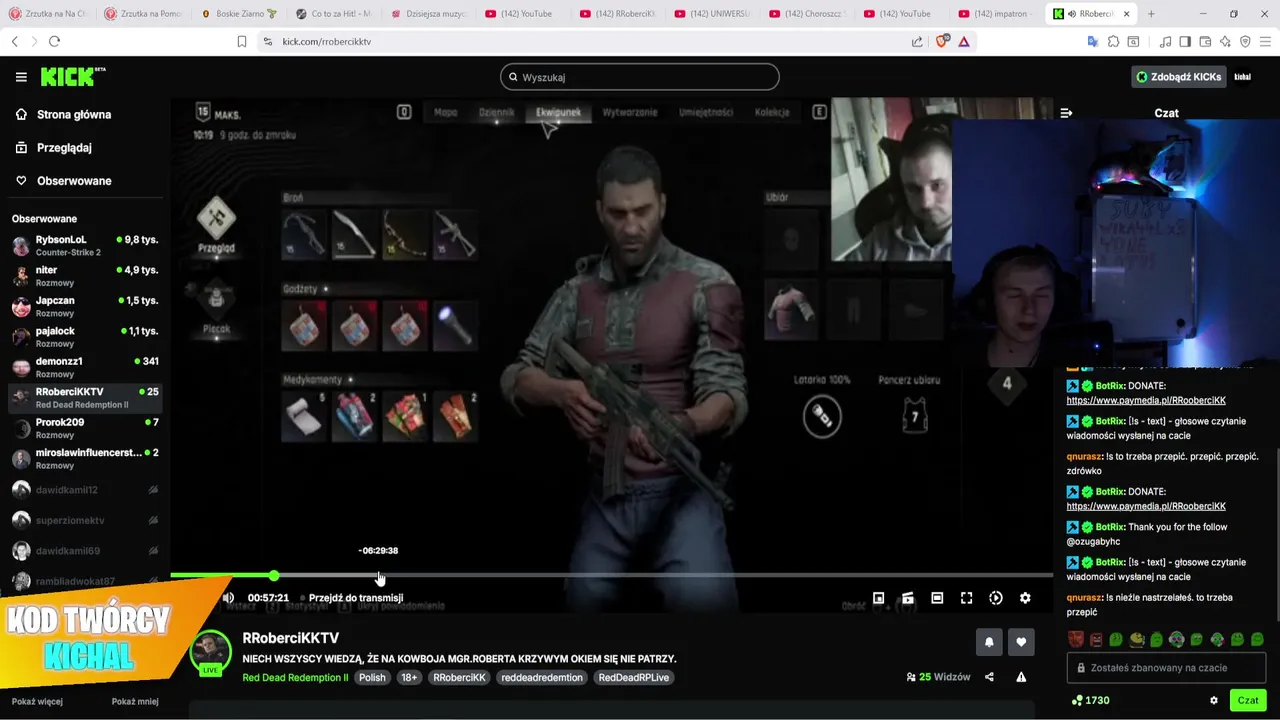This screenshot has width=1280, height=720.
Task: Open the Kick hamburger menu
Action: coord(21,77)
